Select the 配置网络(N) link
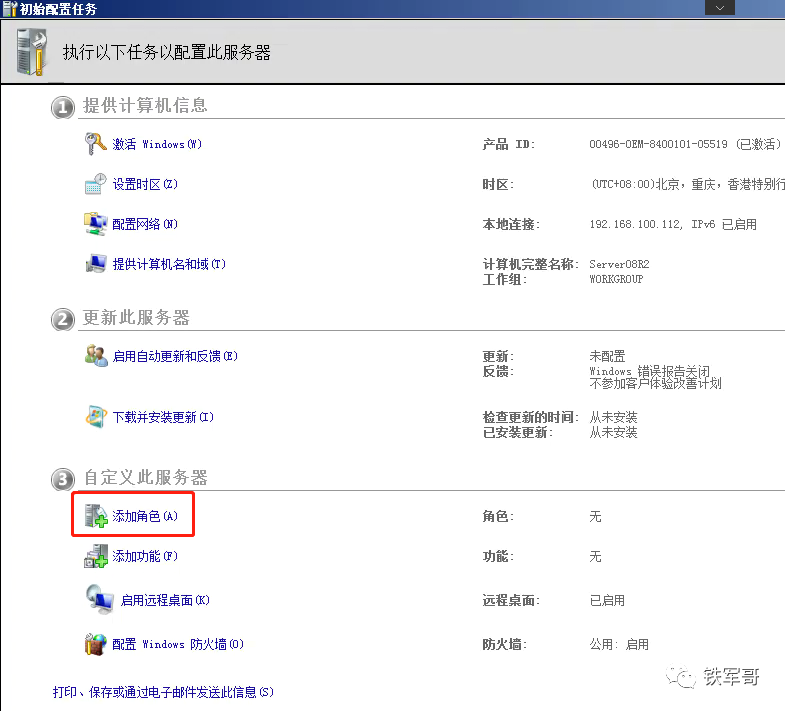Screen dimensions: 785x711 tap(145, 224)
